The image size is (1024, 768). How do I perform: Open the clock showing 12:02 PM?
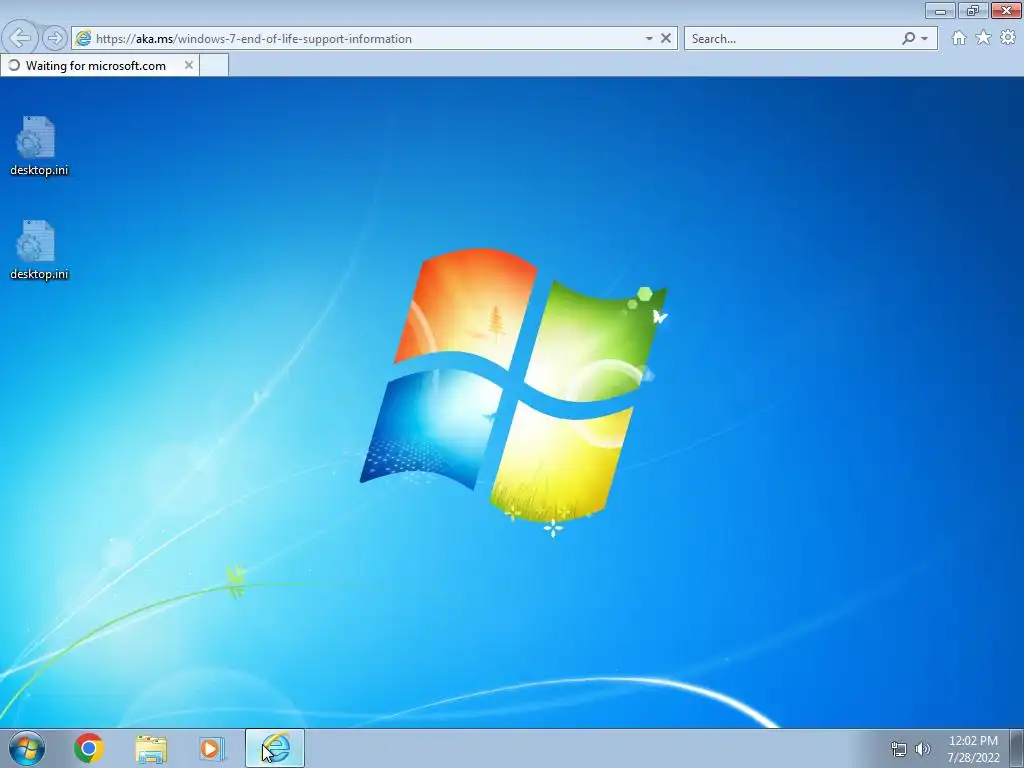(973, 749)
